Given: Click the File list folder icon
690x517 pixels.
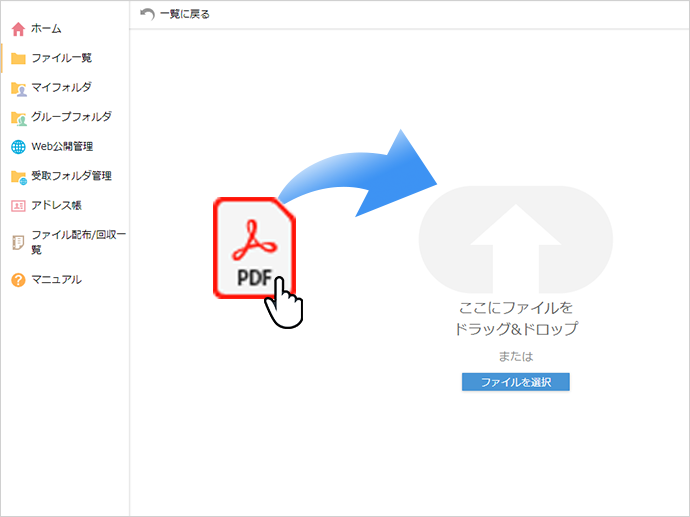Looking at the screenshot, I should click(18, 58).
